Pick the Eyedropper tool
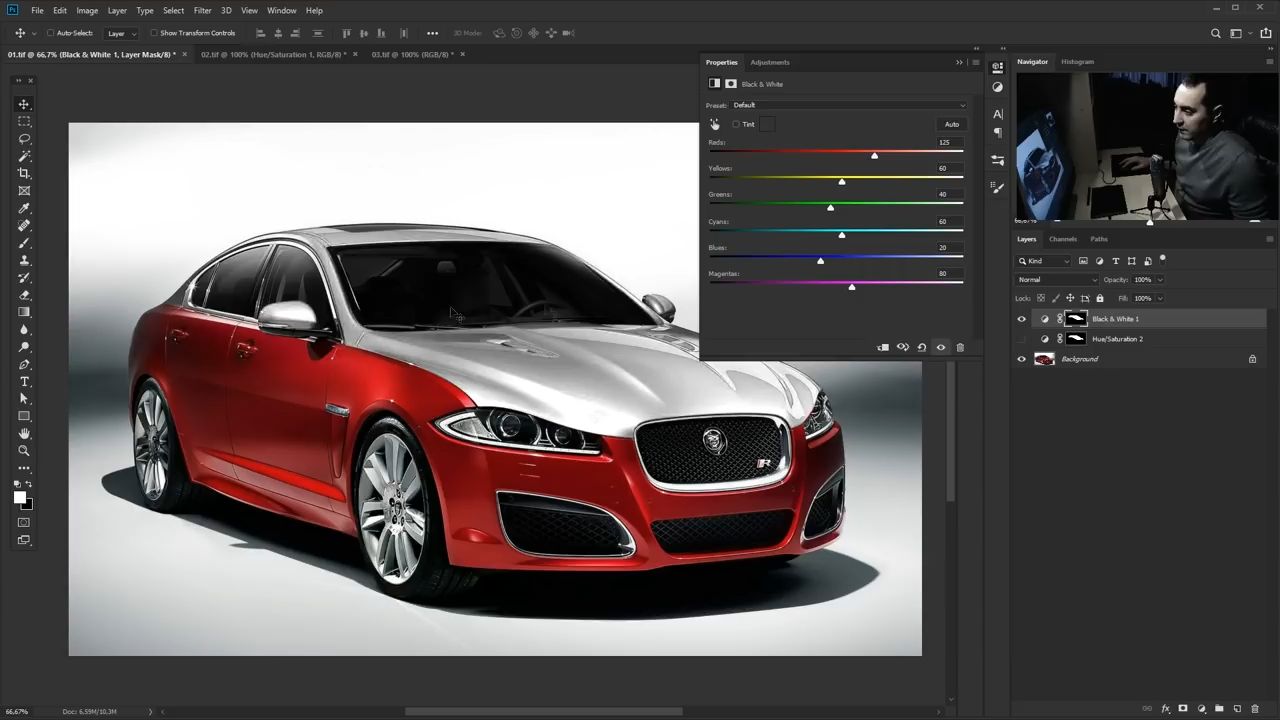This screenshot has width=1280, height=720. (x=24, y=208)
